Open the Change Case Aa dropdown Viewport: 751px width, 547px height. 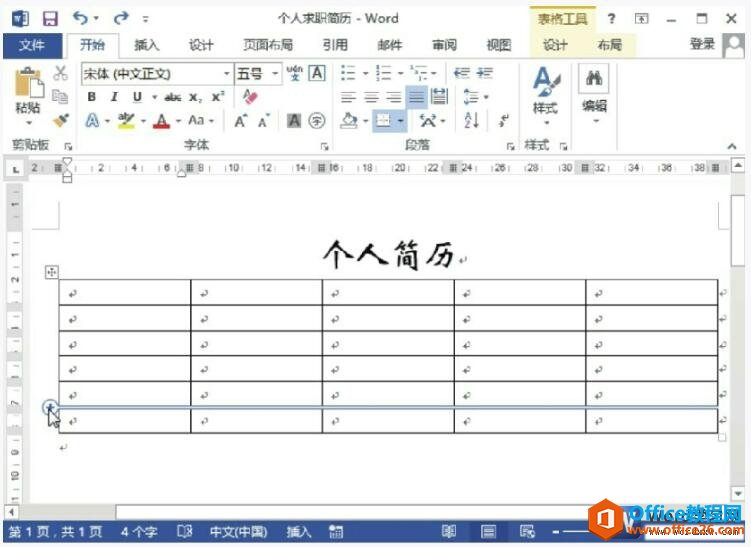[200, 120]
